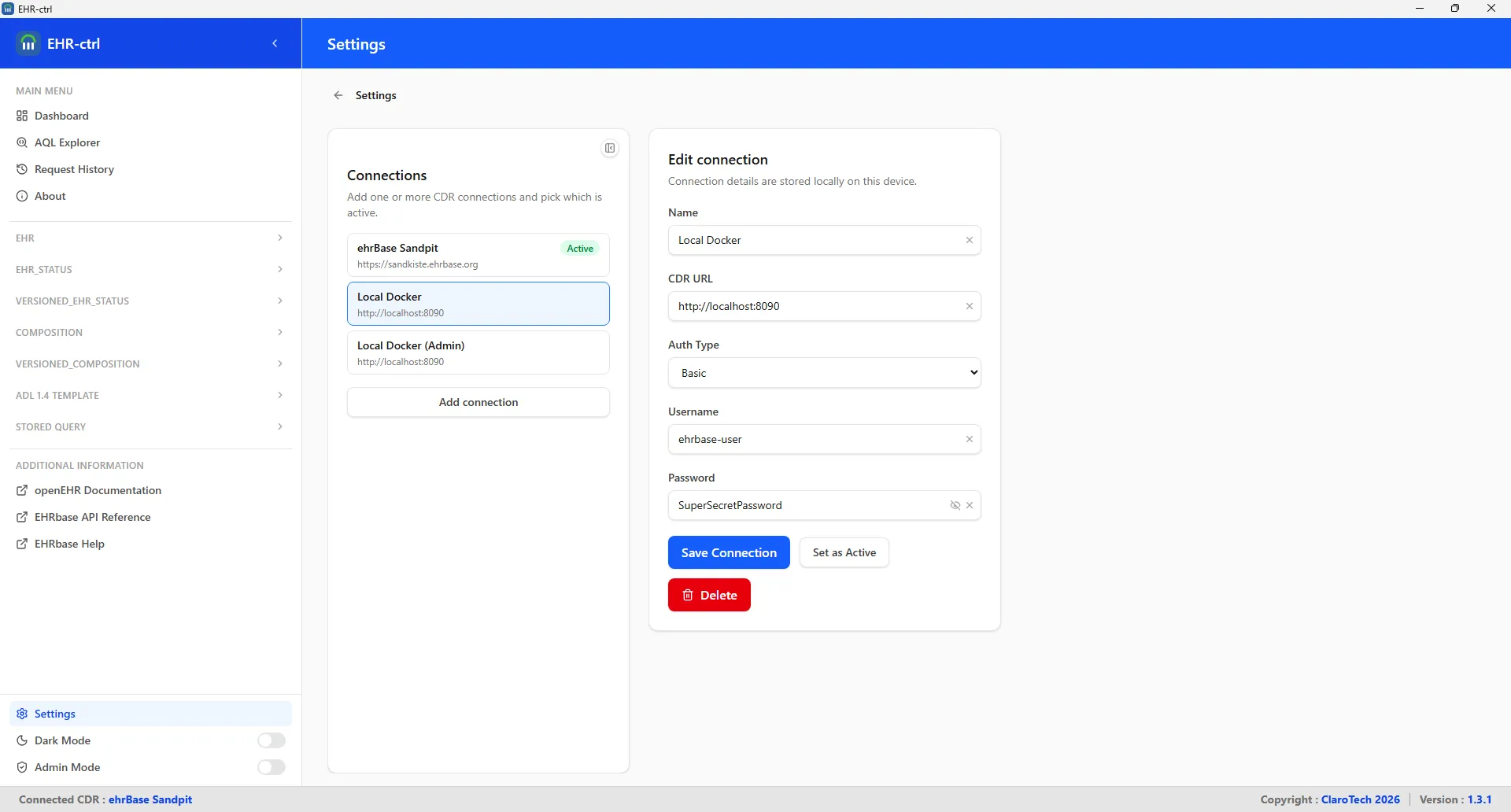Expand the EHR_STATUS section
This screenshot has width=1511, height=812.
click(150, 269)
